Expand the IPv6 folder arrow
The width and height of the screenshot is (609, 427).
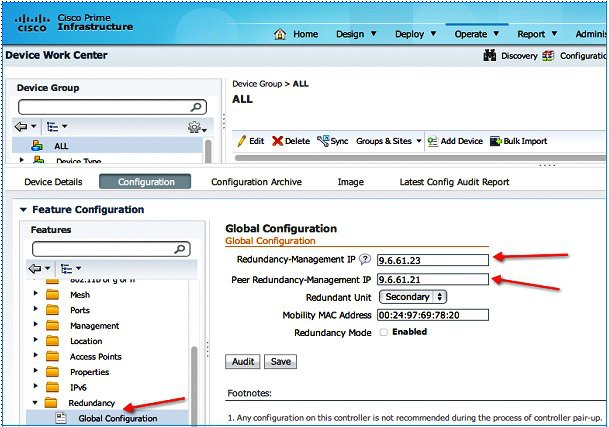[x=36, y=386]
